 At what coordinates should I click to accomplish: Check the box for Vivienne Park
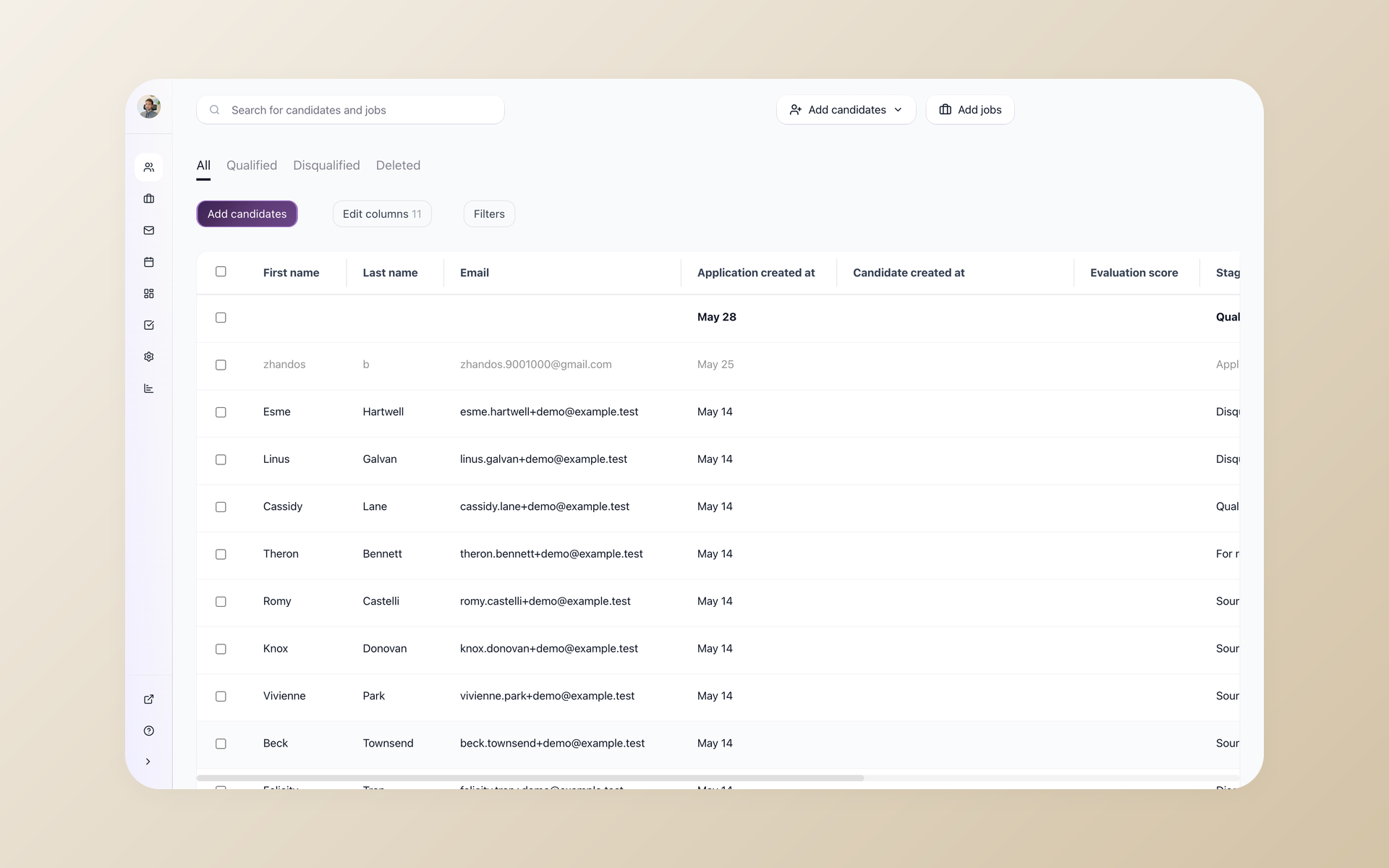221,697
